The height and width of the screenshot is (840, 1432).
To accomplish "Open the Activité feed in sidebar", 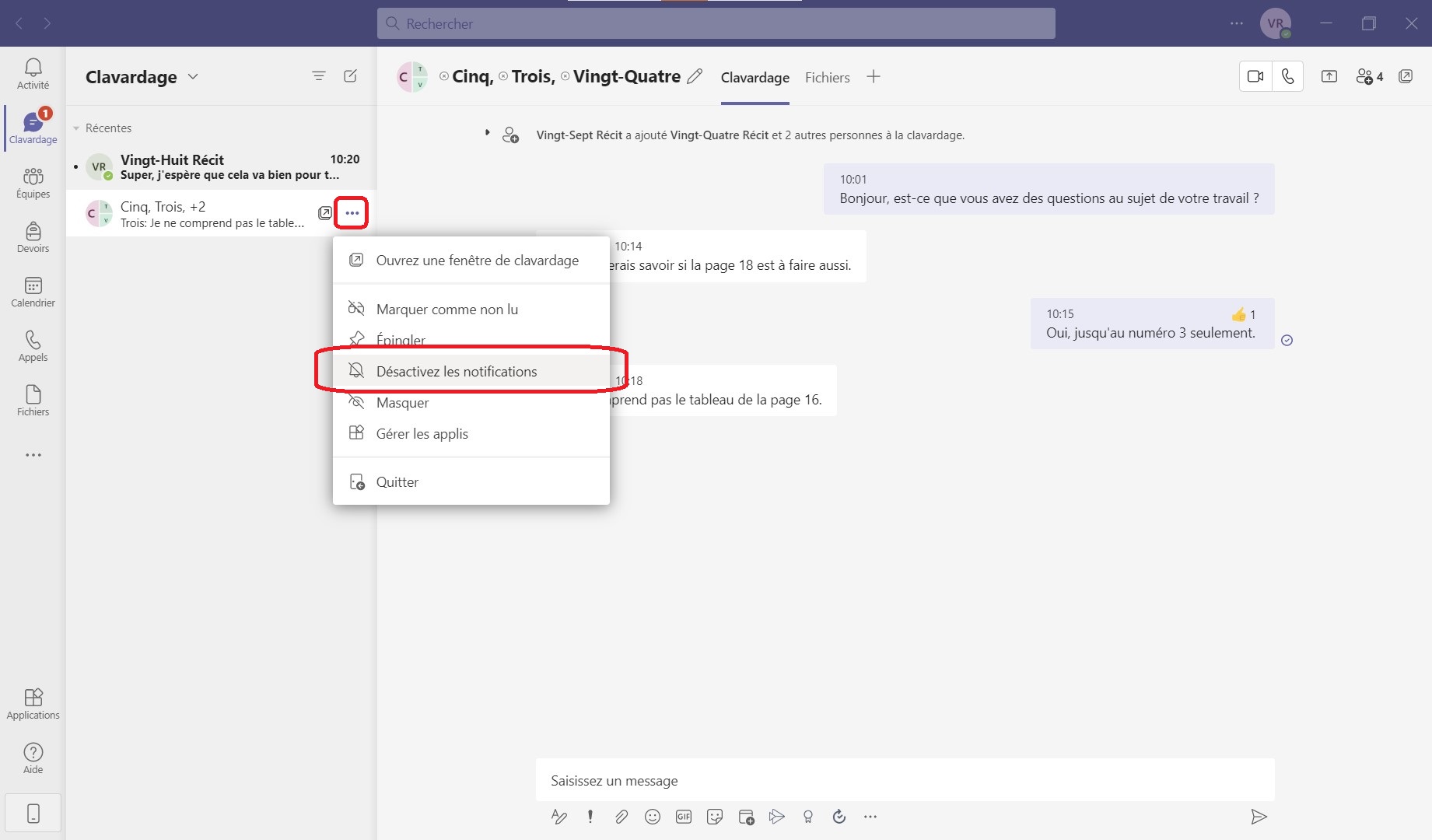I will click(33, 74).
